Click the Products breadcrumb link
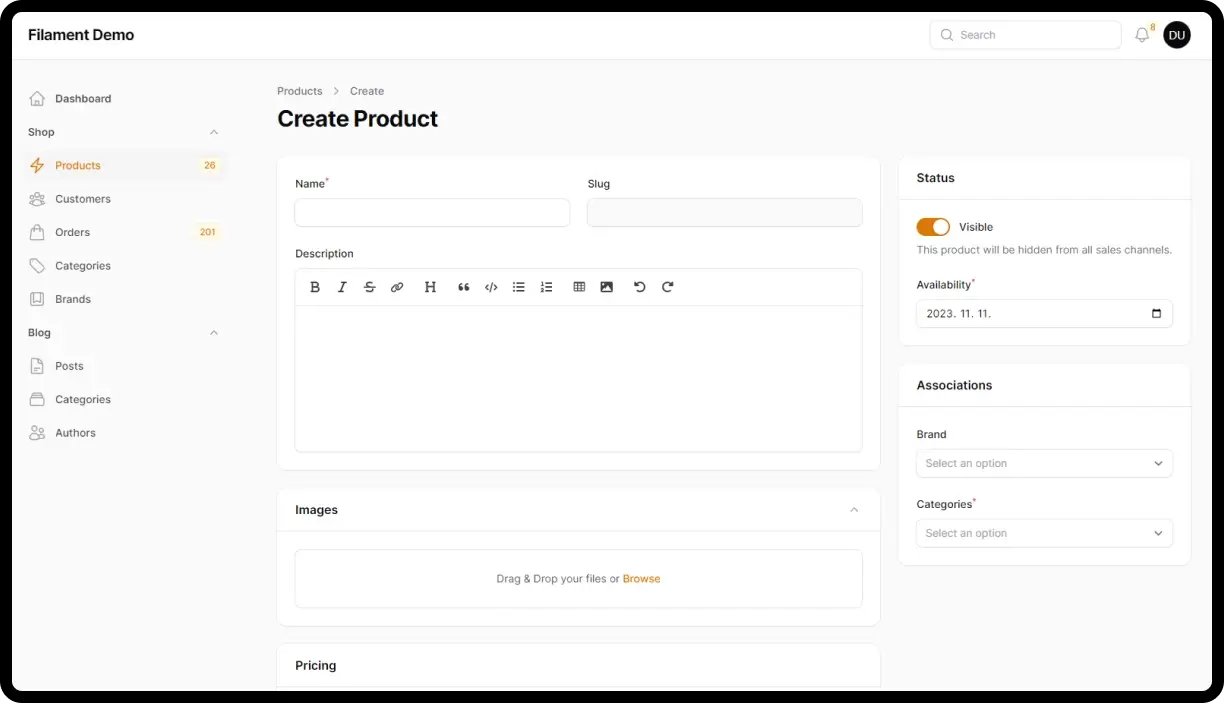 pyautogui.click(x=300, y=91)
